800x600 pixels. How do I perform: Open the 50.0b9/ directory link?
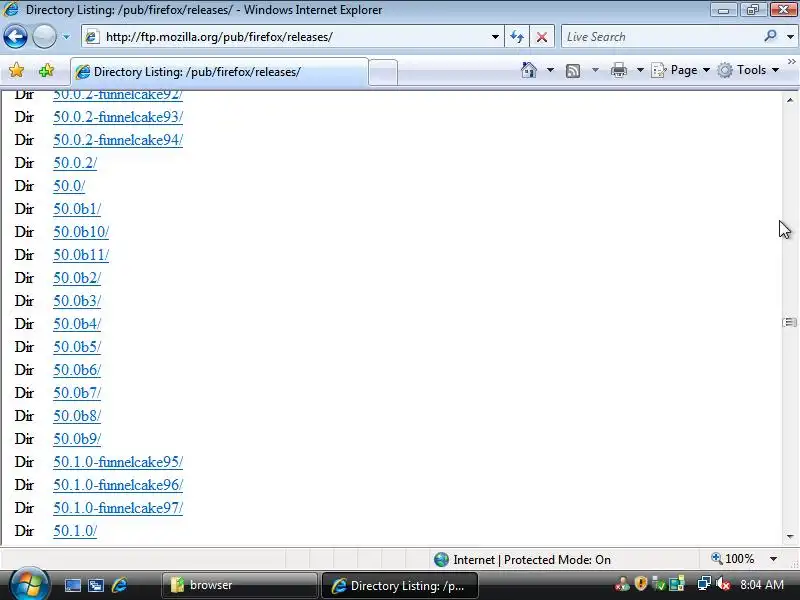coord(77,438)
